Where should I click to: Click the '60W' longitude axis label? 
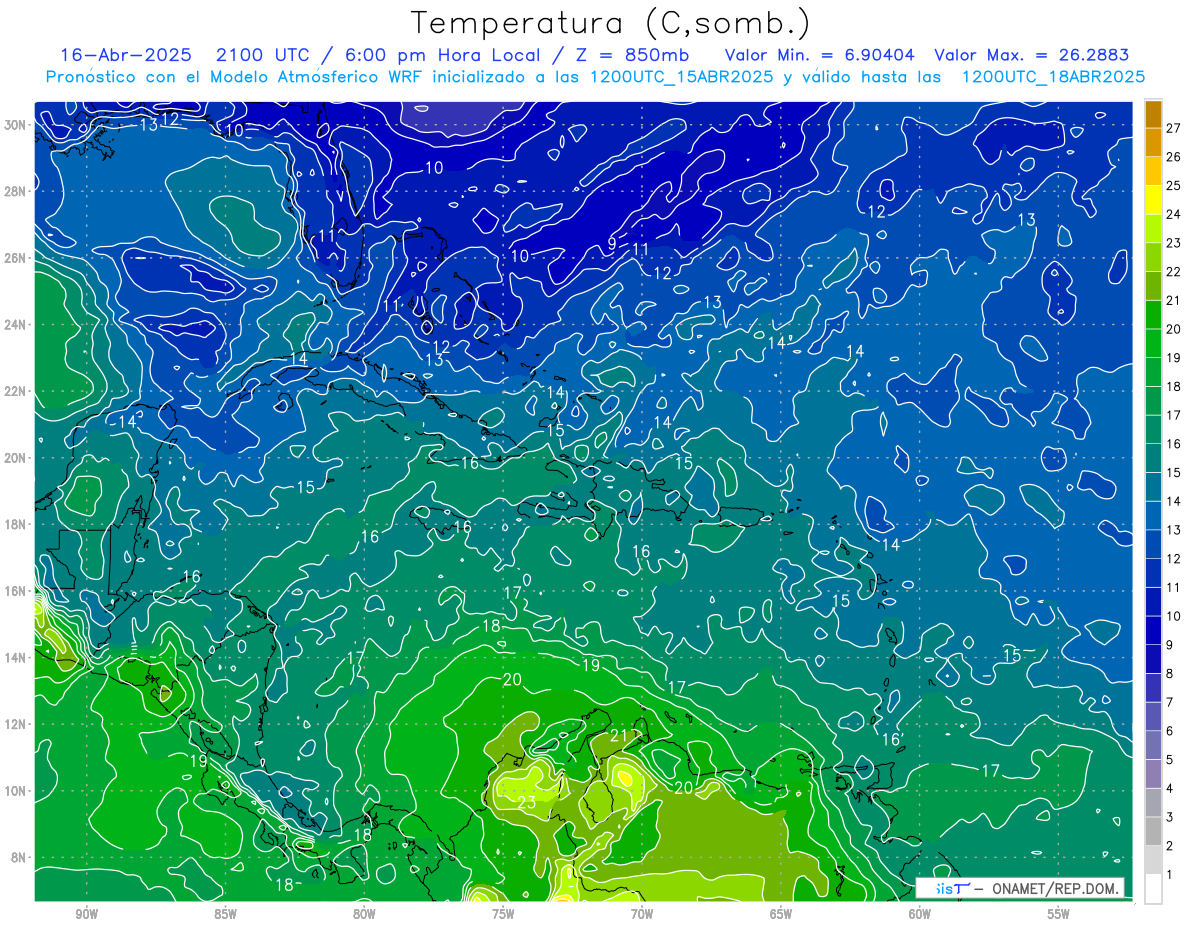920,915
